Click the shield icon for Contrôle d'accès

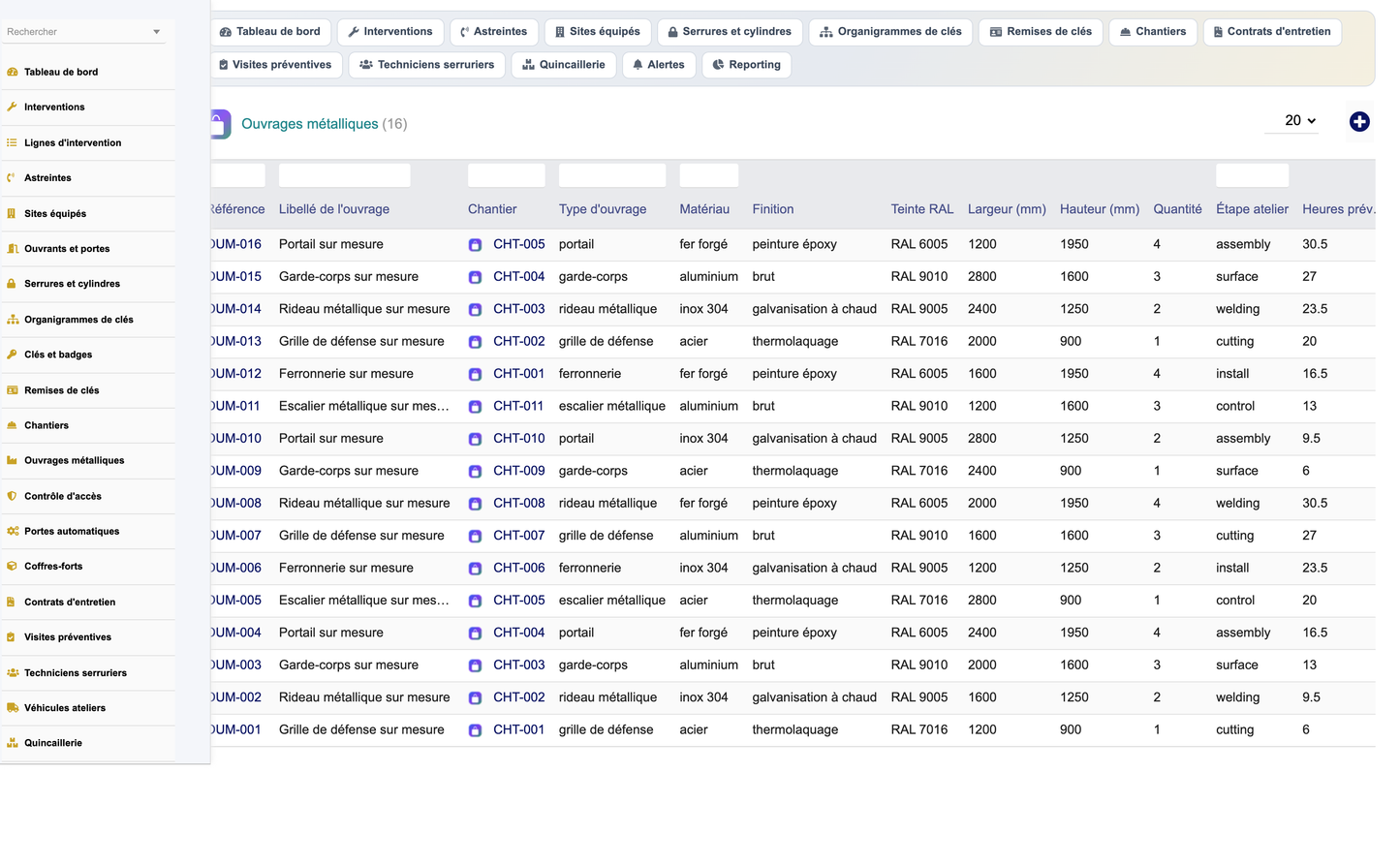pyautogui.click(x=12, y=496)
